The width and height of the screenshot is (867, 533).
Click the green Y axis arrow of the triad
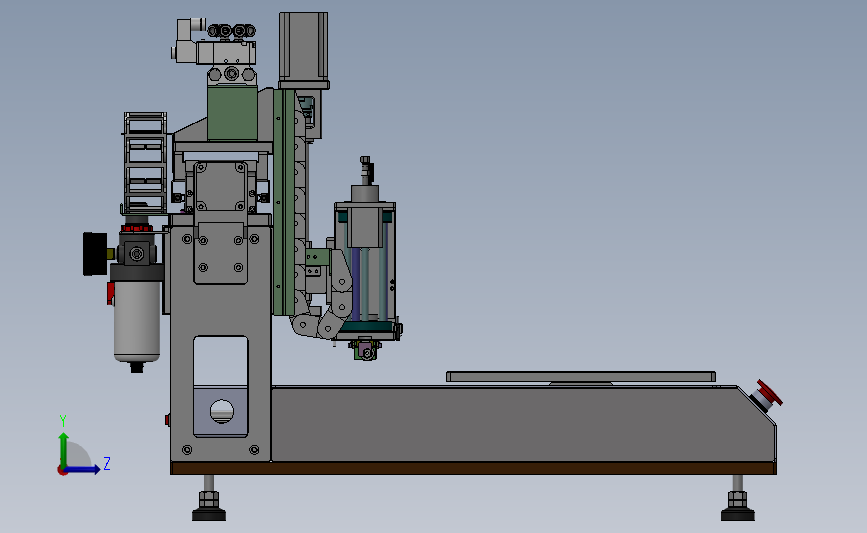coord(64,450)
